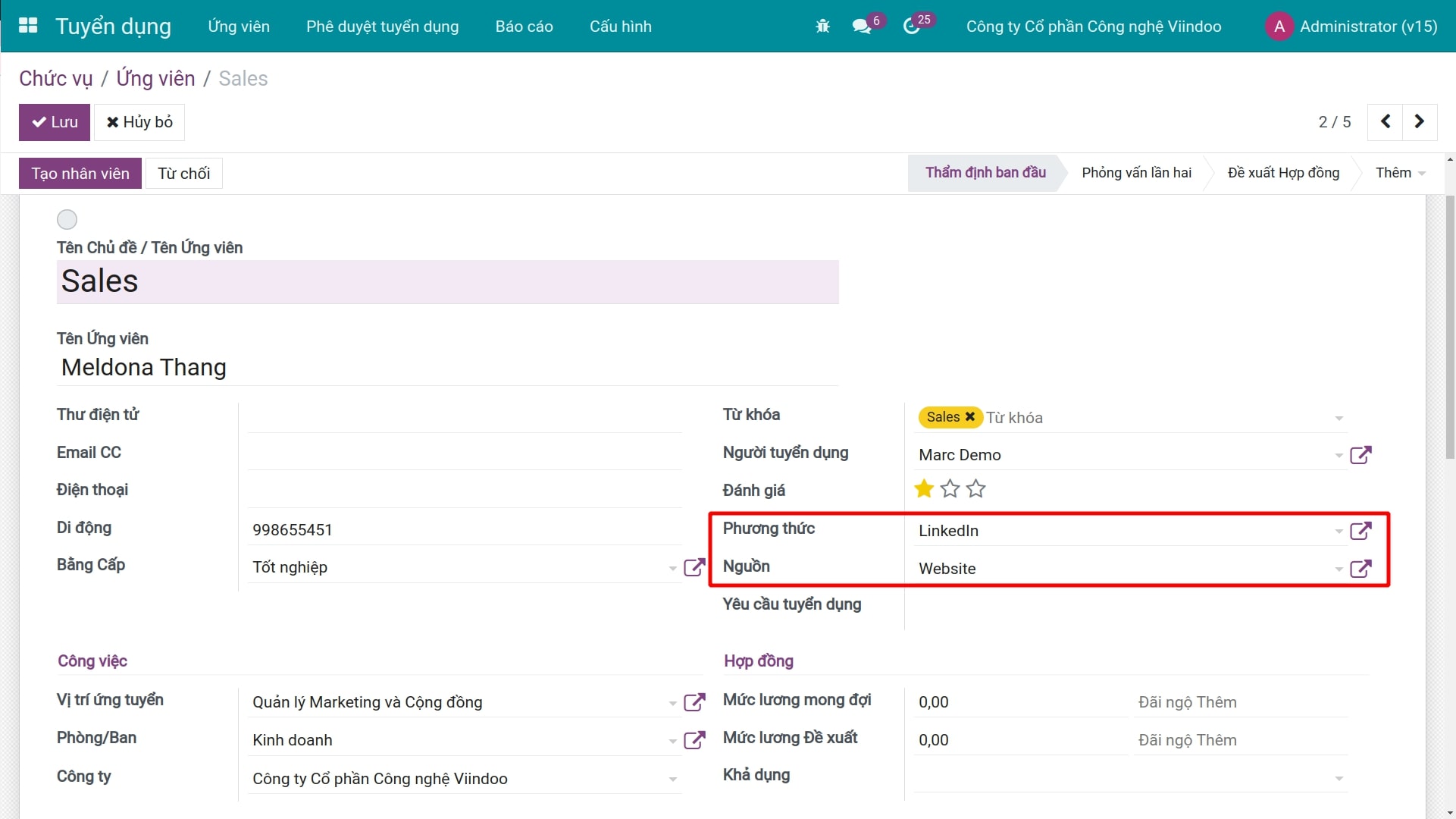Set rating to three stars
This screenshot has width=1456, height=819.
976,489
